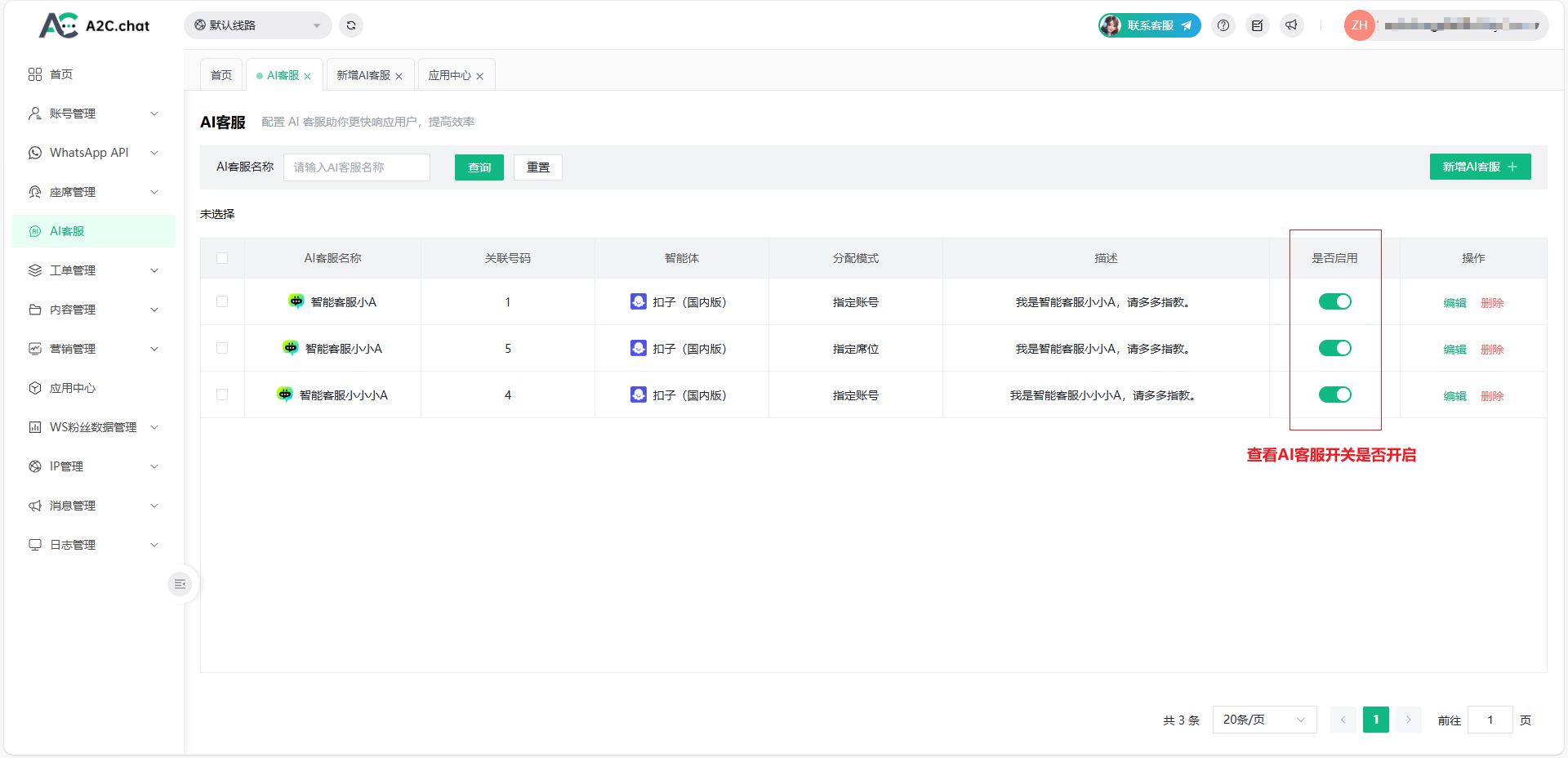The width and height of the screenshot is (1568, 758).
Task: Focus the AI客服名称 search input field
Action: 356,167
